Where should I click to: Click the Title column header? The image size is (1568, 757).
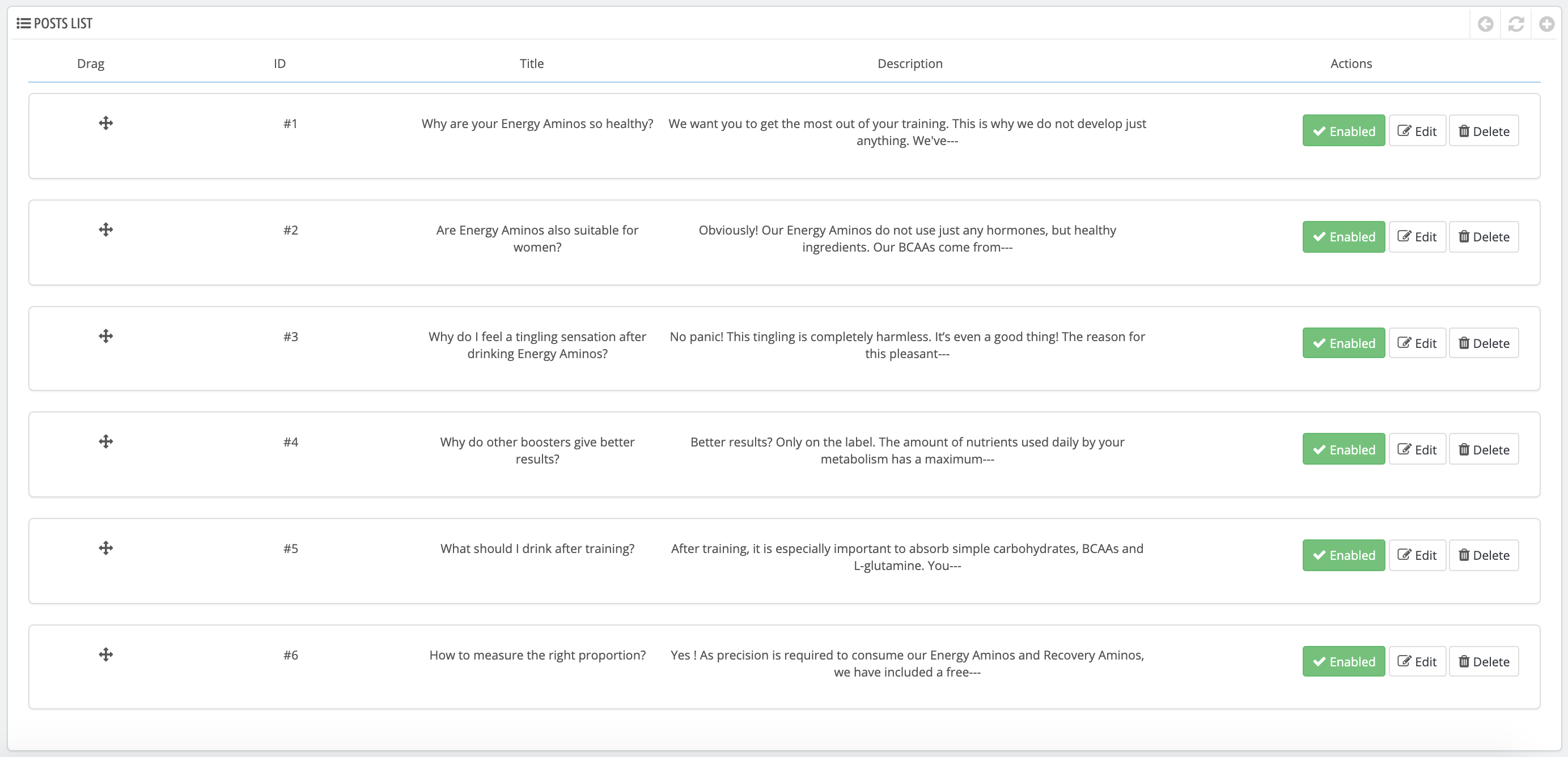pos(531,63)
